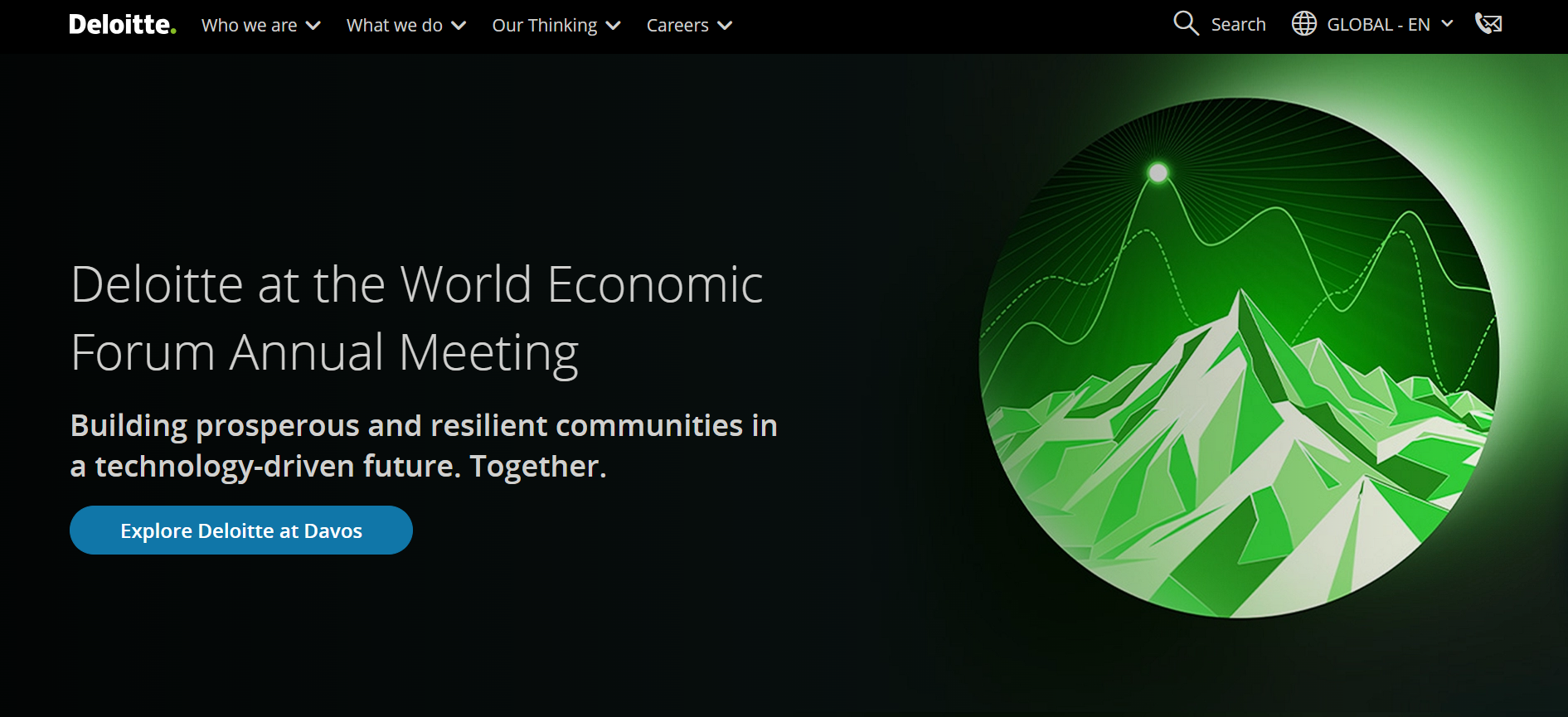Expand the Careers chevron
The image size is (1568, 717).
tap(725, 26)
